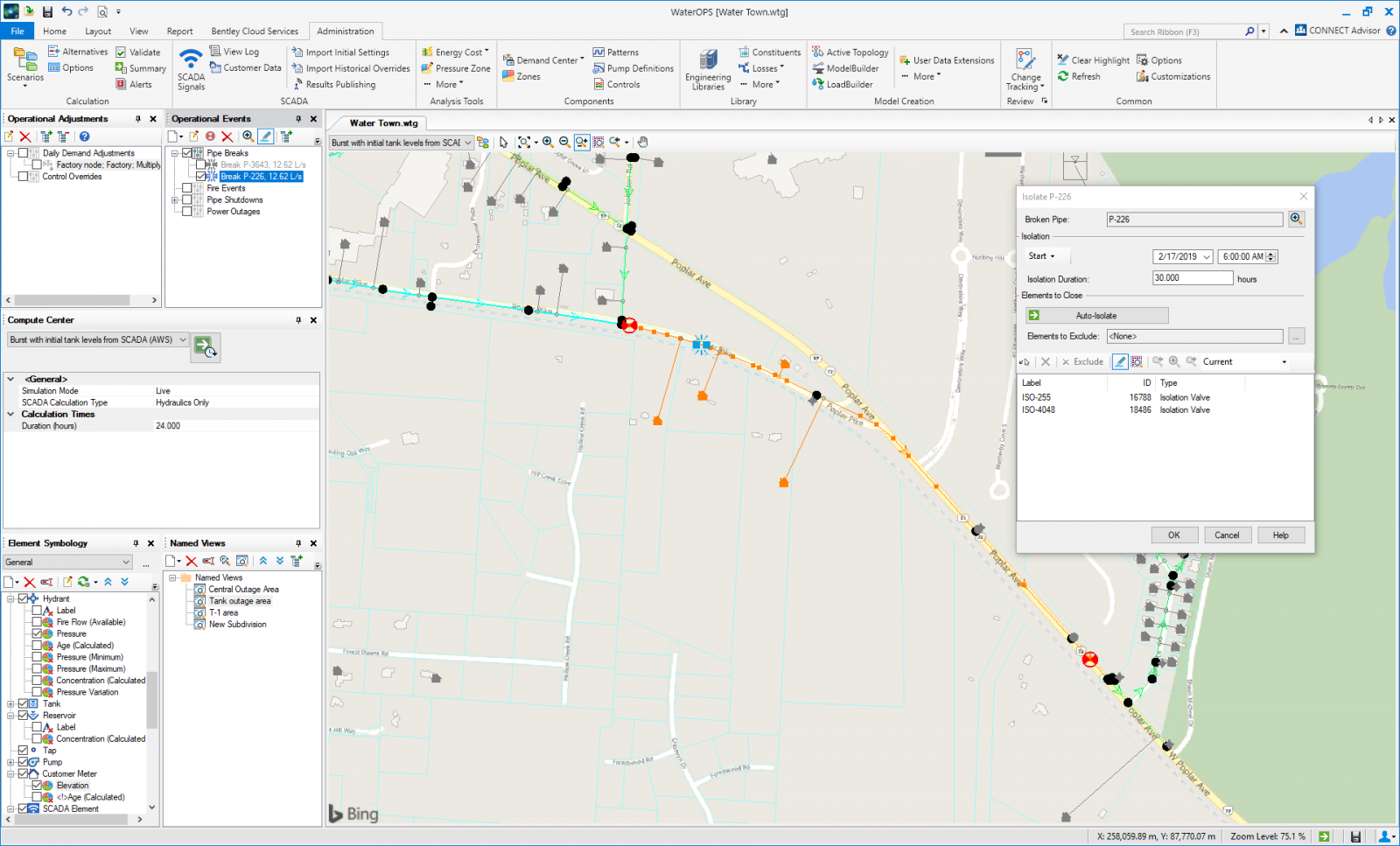Click the delete red X in Named Views toolbar
The width and height of the screenshot is (1400, 846).
pos(192,561)
